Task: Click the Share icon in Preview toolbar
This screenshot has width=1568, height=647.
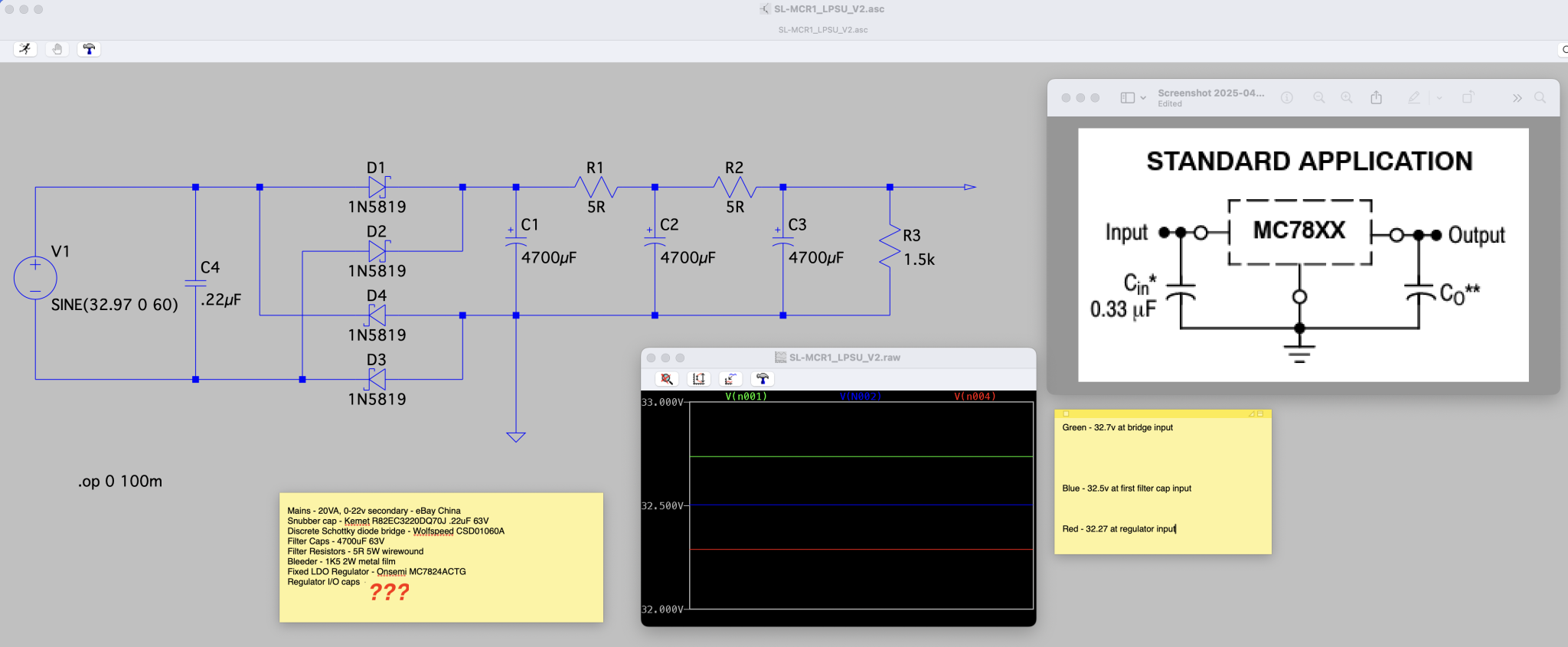Action: pyautogui.click(x=1377, y=97)
